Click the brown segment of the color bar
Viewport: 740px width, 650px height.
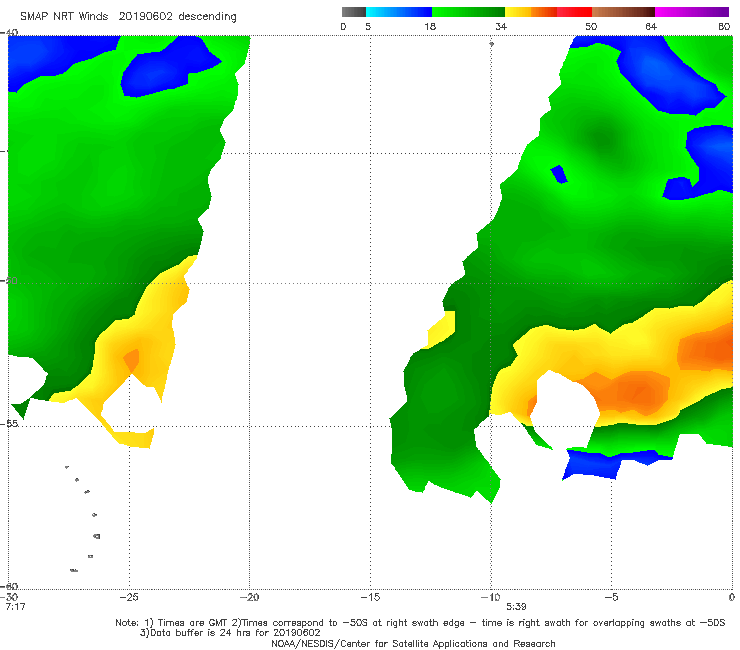pyautogui.click(x=623, y=12)
